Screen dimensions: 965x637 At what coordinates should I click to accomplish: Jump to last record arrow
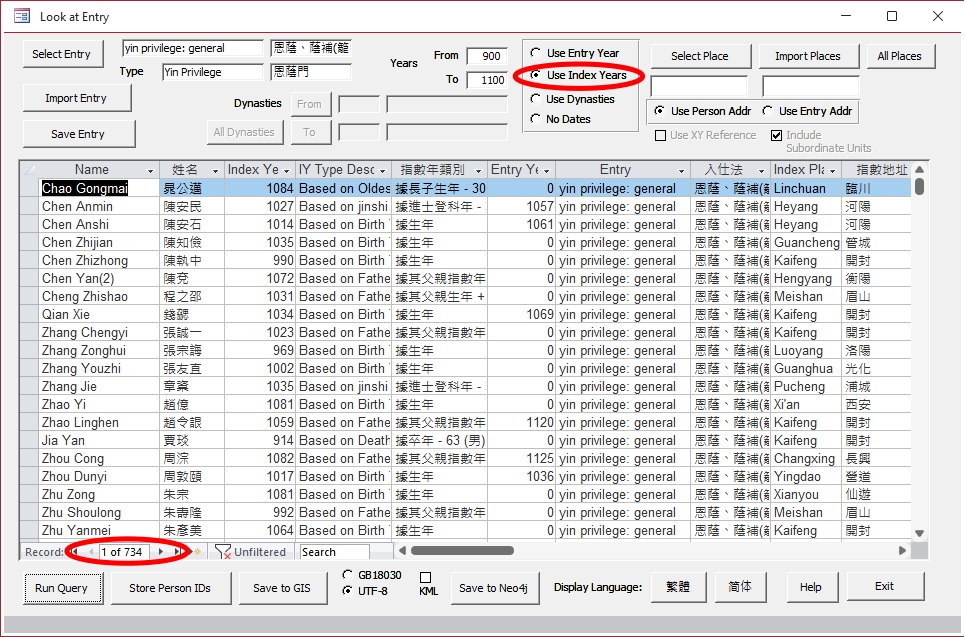tap(178, 551)
